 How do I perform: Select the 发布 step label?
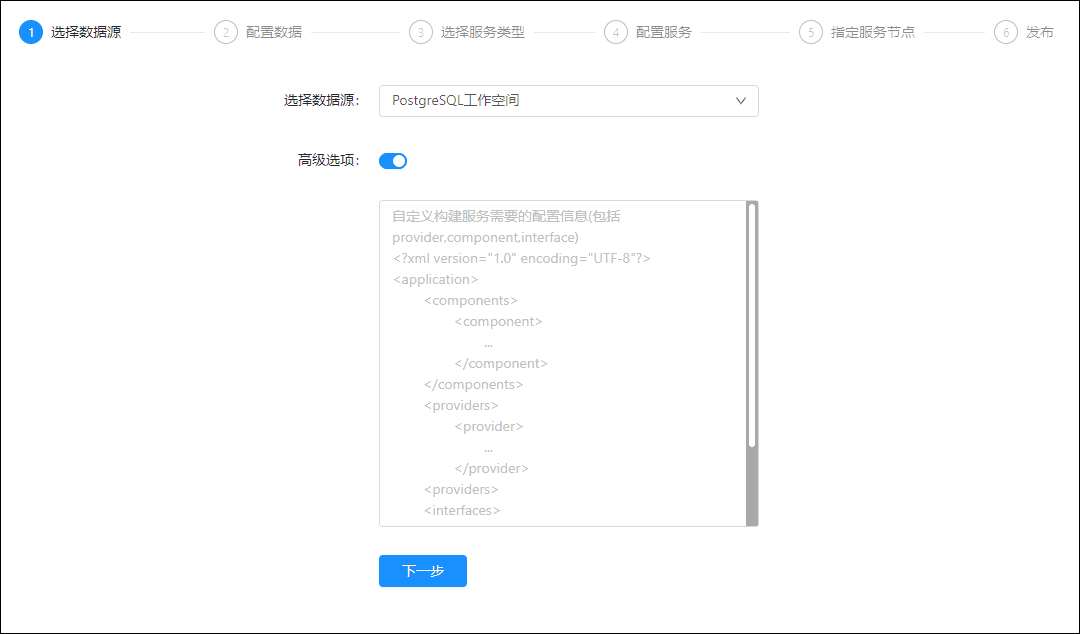click(1040, 32)
